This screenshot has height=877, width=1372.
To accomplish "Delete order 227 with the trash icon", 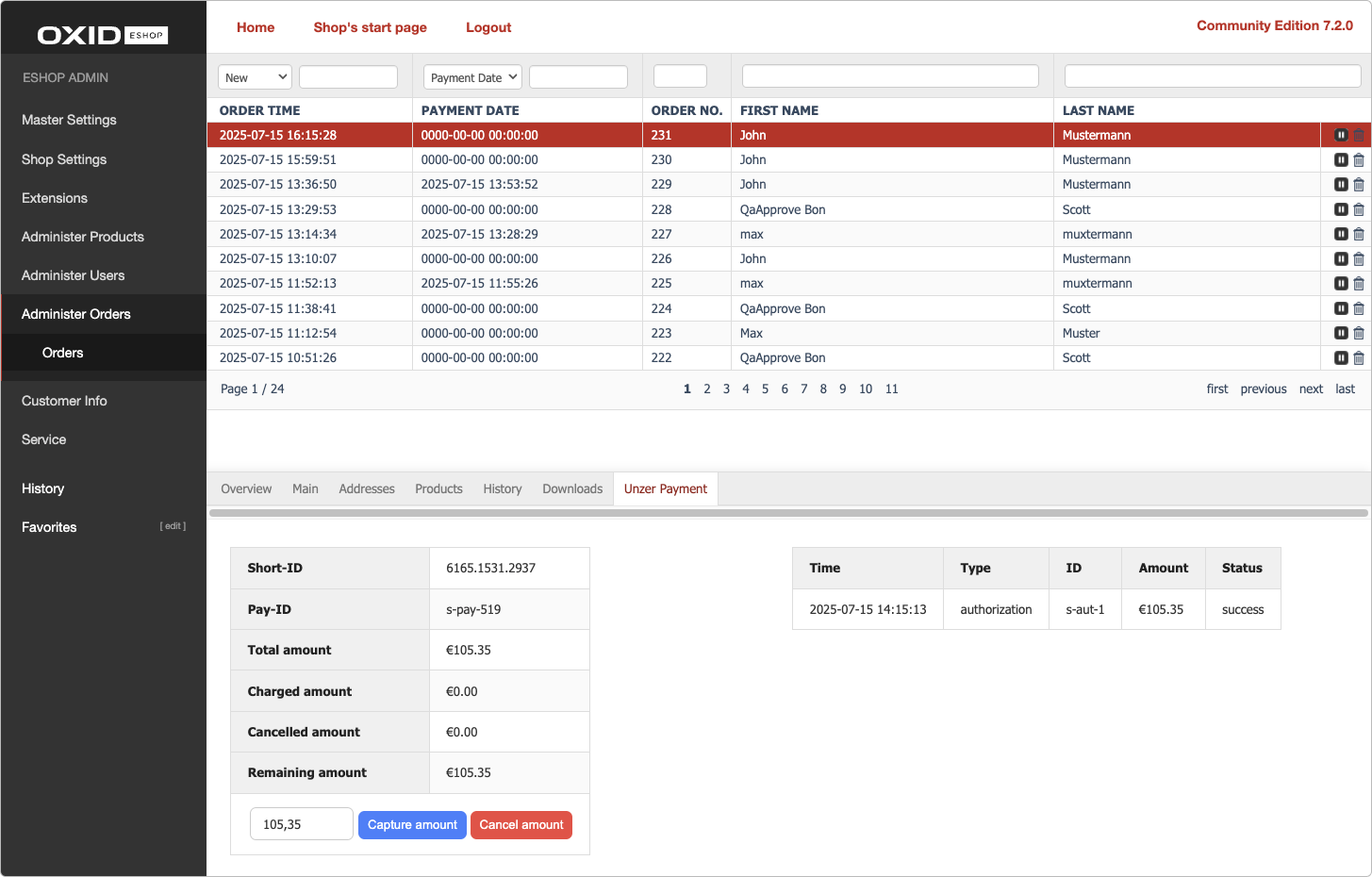I will (x=1358, y=234).
